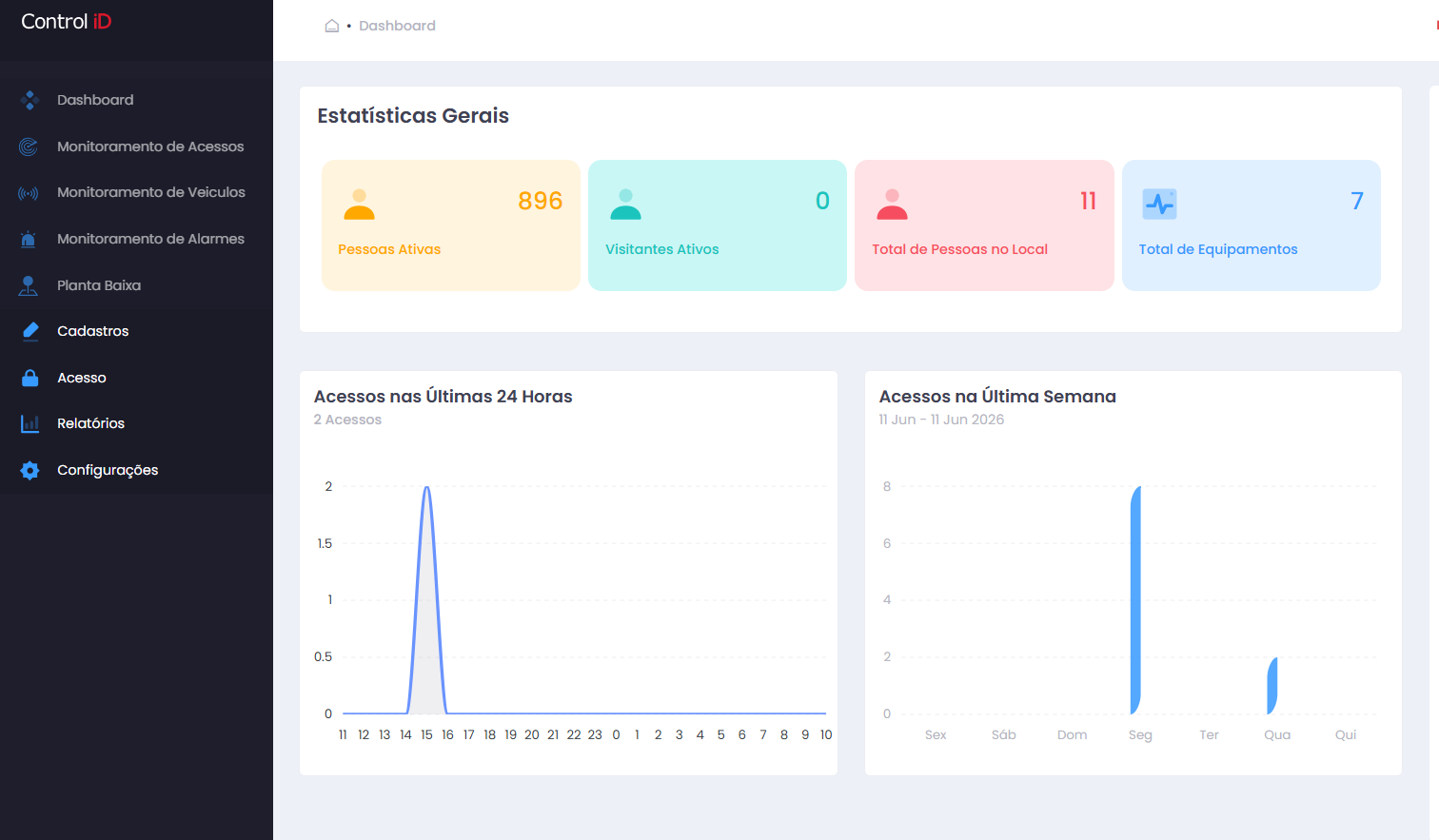1439x840 pixels.
Task: Open Monitoramento de Acessos menu item
Action: 136,147
